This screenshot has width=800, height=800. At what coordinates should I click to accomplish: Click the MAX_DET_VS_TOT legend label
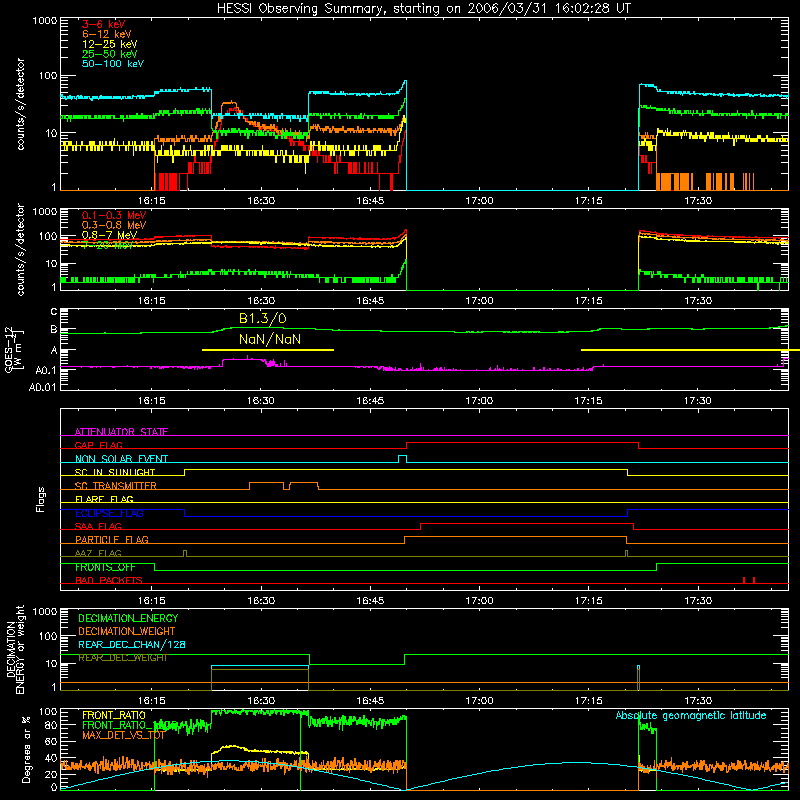click(123, 735)
